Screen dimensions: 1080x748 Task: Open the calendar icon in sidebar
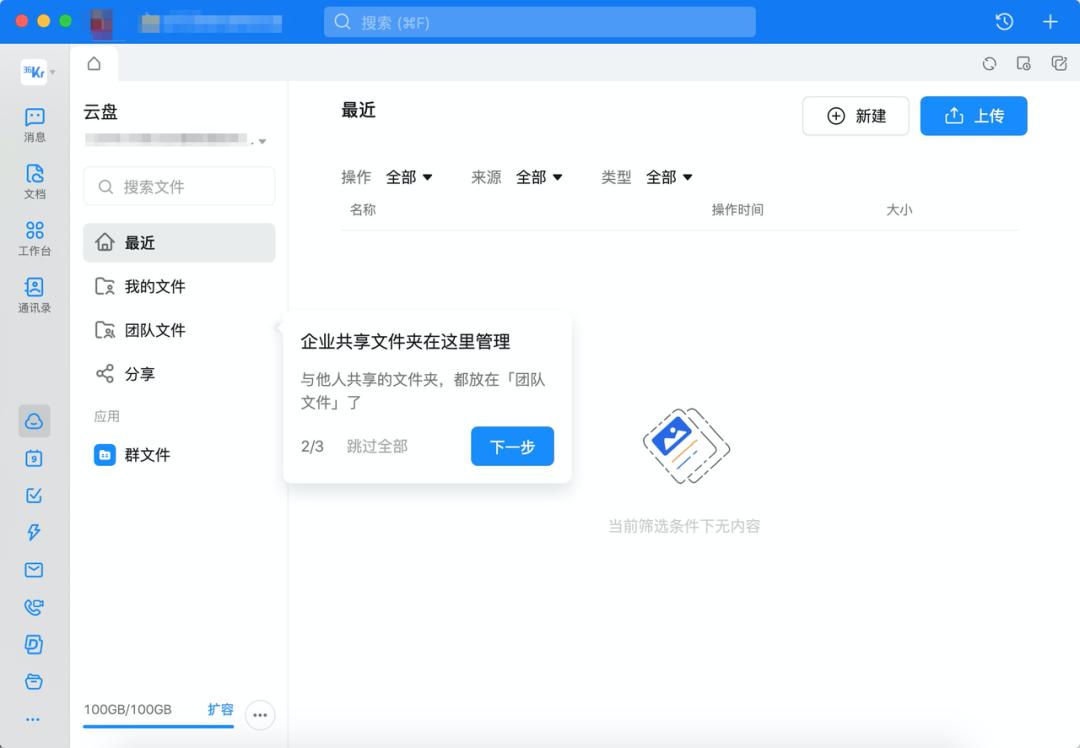click(34, 458)
